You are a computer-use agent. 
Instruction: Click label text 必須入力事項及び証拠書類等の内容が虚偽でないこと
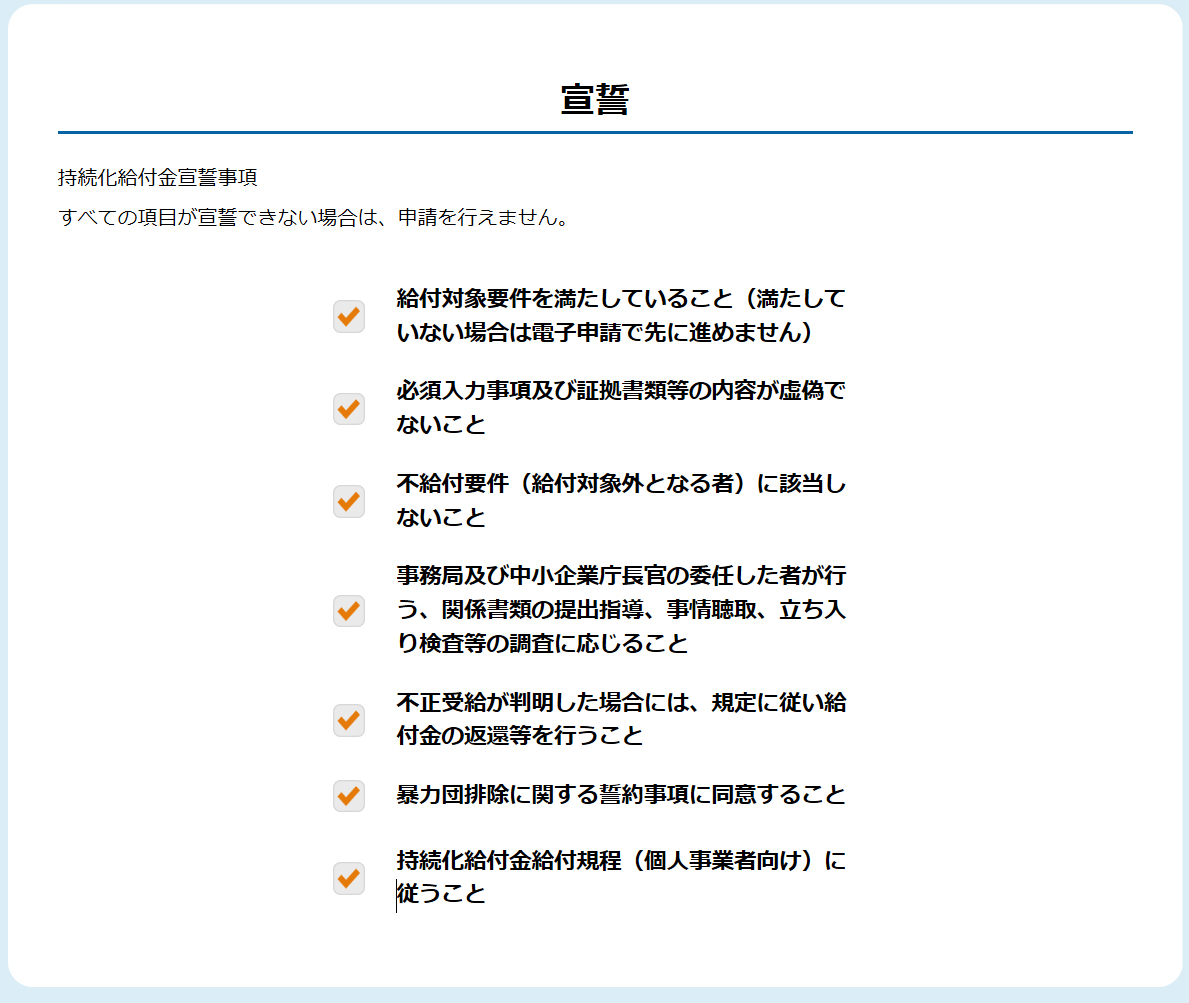pos(620,408)
